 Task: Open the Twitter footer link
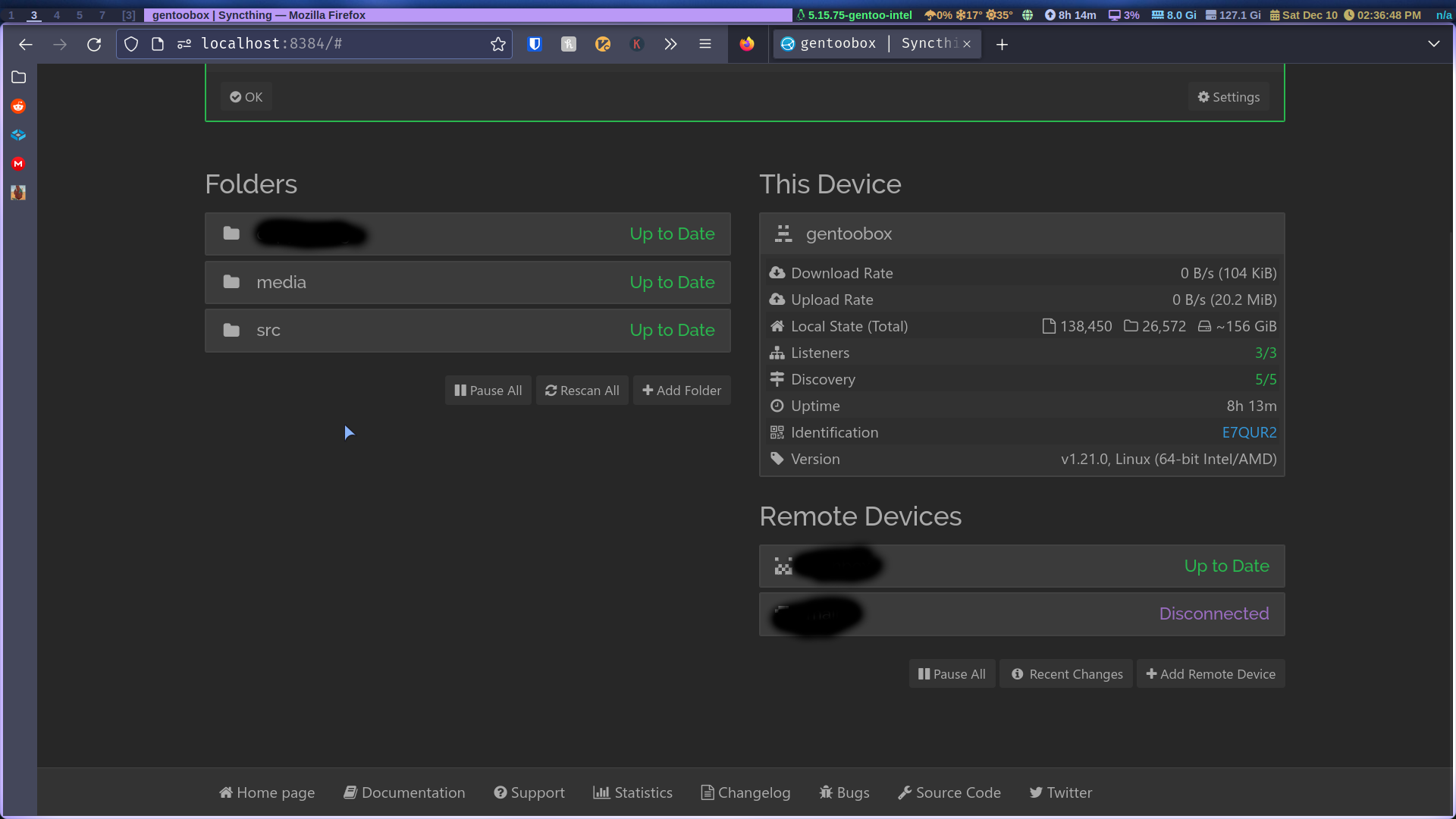1061,792
